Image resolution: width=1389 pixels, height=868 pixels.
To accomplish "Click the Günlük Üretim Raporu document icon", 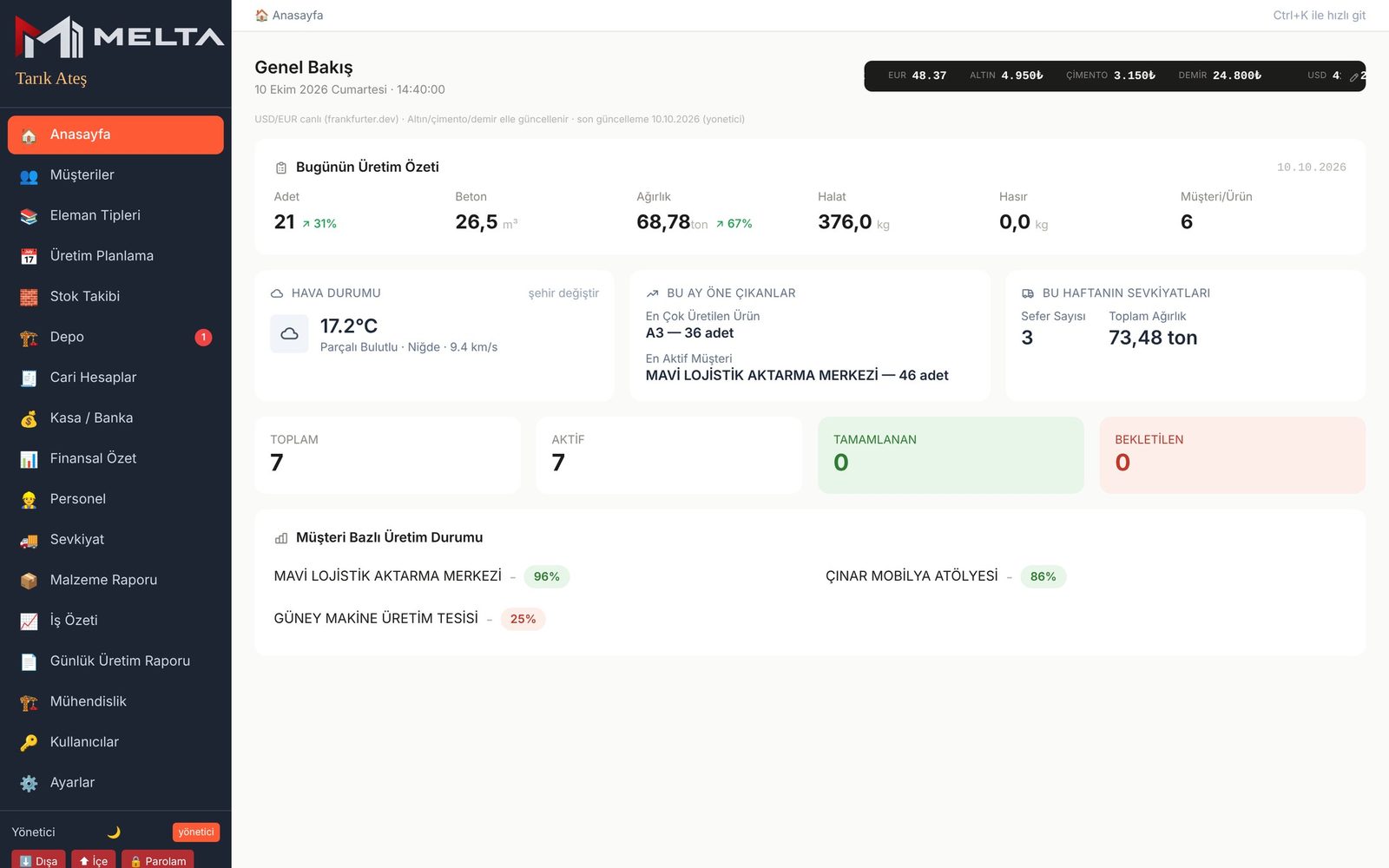I will (29, 661).
